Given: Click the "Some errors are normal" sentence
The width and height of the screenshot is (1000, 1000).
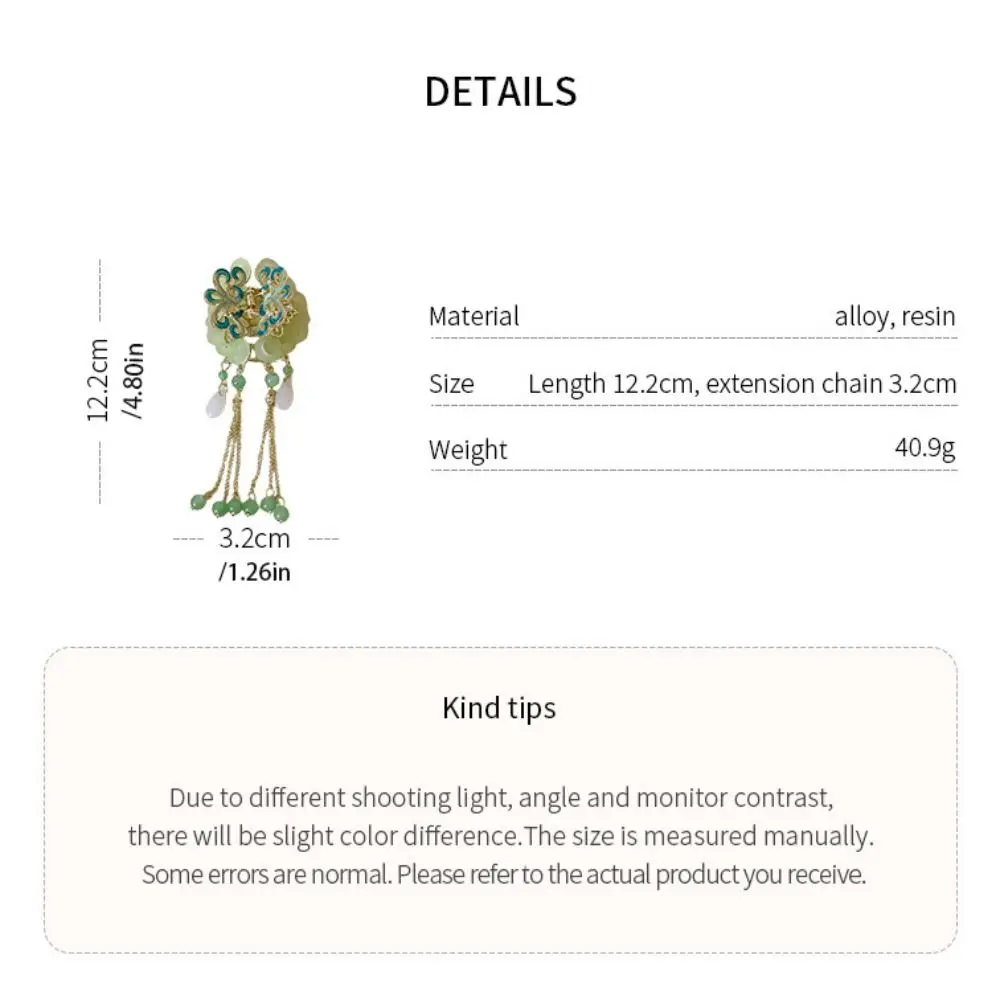Looking at the screenshot, I should [x=503, y=875].
